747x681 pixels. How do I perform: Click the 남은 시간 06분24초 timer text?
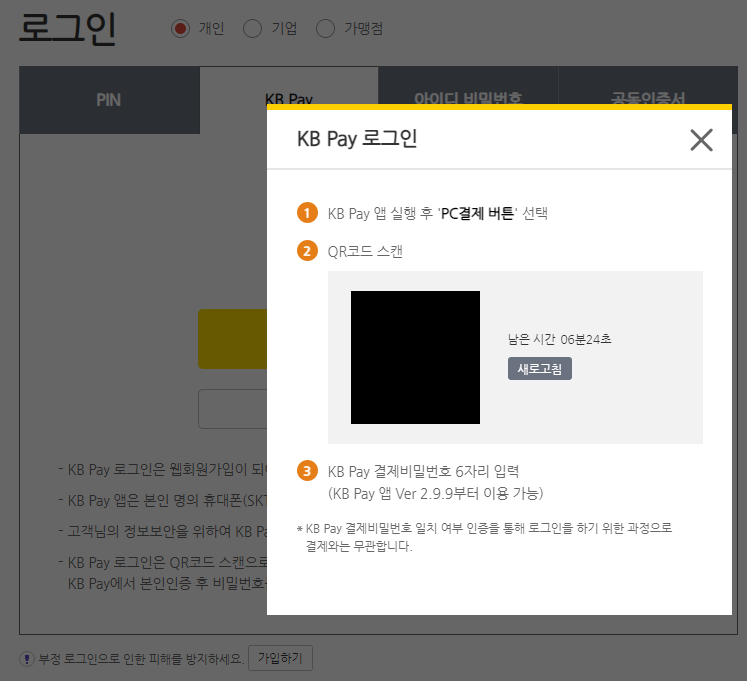tap(559, 339)
